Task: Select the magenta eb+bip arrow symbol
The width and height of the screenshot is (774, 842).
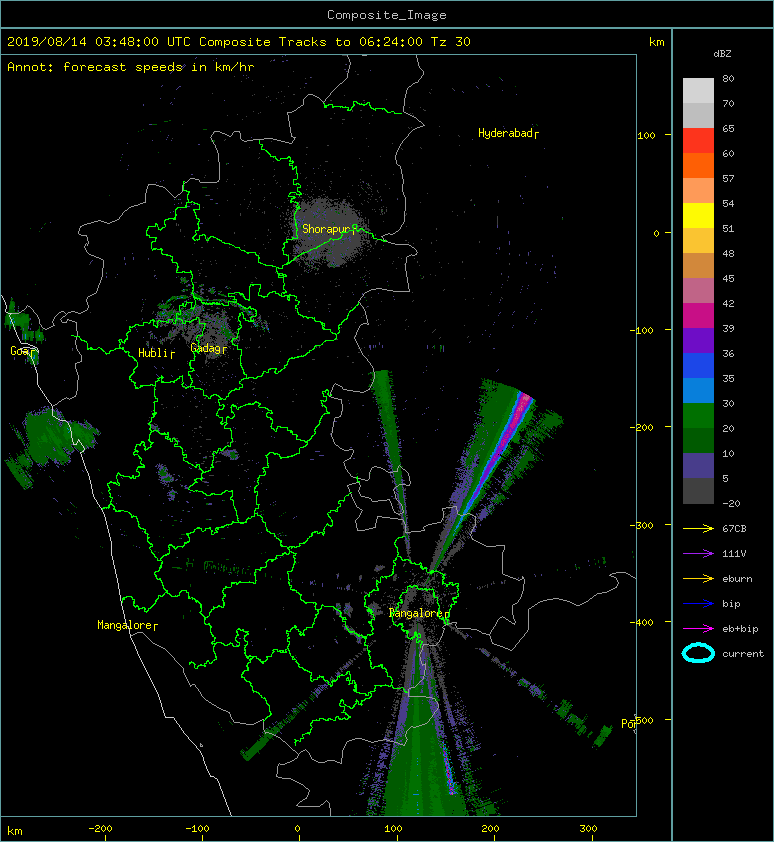Action: tap(698, 629)
